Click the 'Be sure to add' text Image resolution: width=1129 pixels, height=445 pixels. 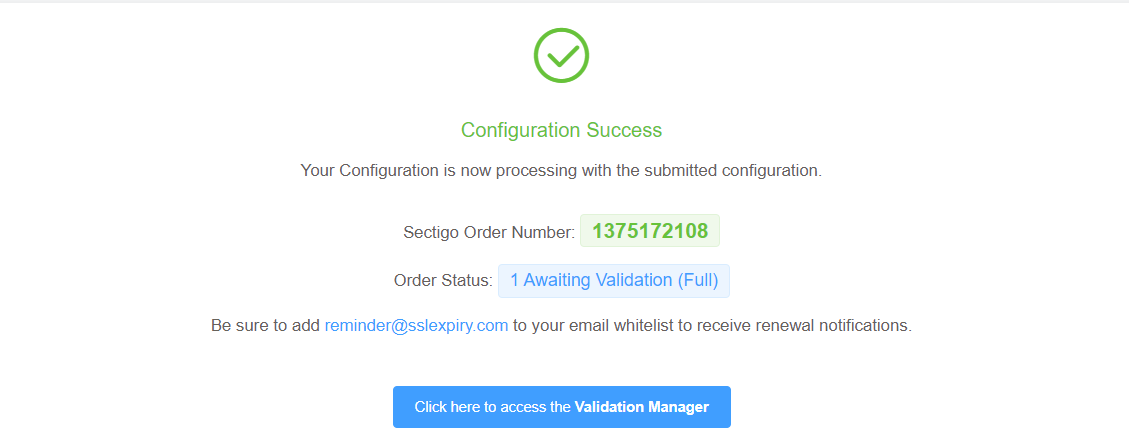265,326
